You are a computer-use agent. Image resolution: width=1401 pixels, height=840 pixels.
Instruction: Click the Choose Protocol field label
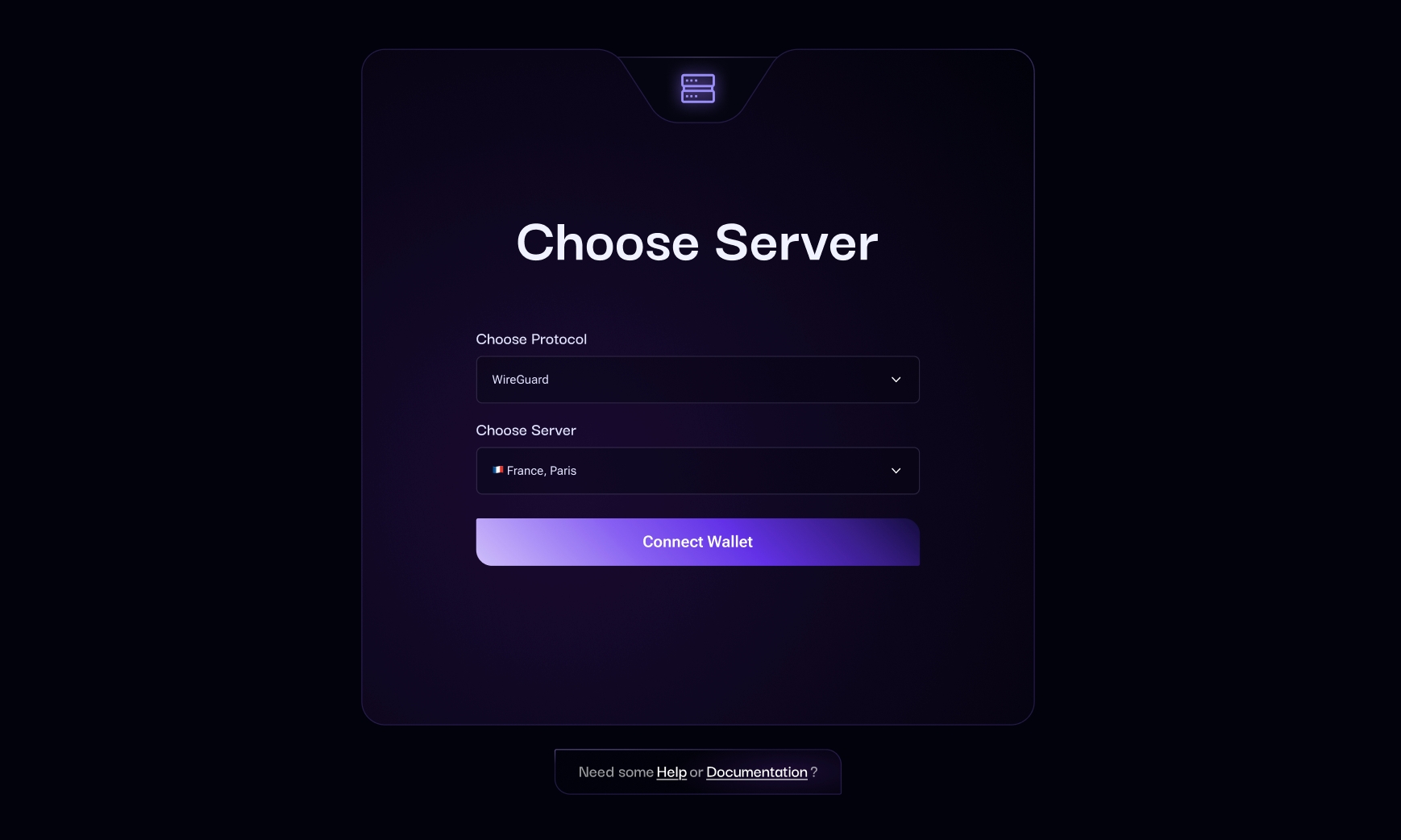[531, 339]
